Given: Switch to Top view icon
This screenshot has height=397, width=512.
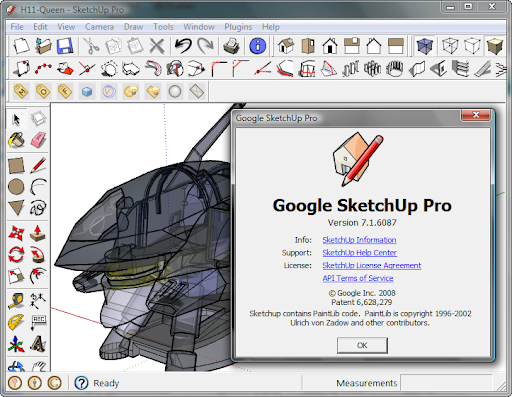Looking at the screenshot, I should tap(308, 46).
